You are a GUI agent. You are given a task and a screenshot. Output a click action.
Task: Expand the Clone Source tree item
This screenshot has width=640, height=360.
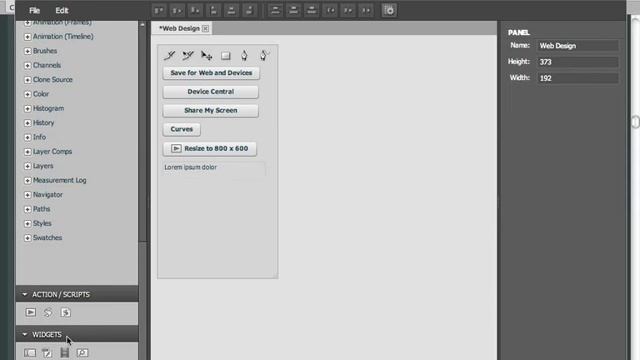[27, 80]
